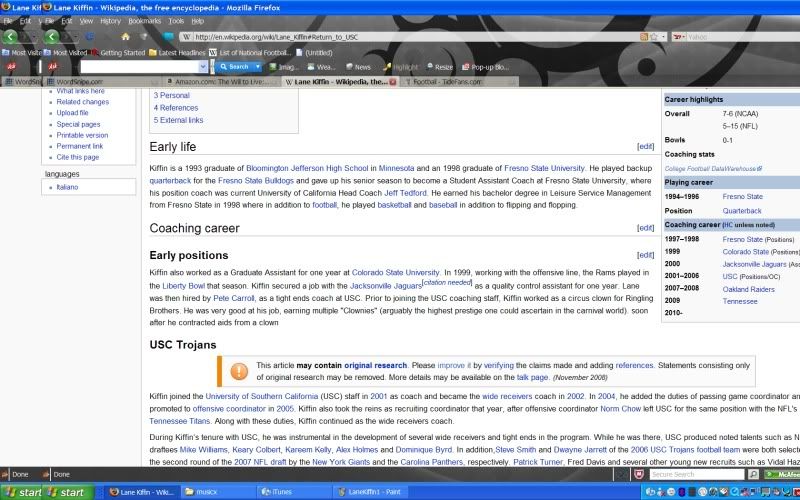Open the Jeff Tedford link
Screen dimensions: 800x500
[405, 193]
